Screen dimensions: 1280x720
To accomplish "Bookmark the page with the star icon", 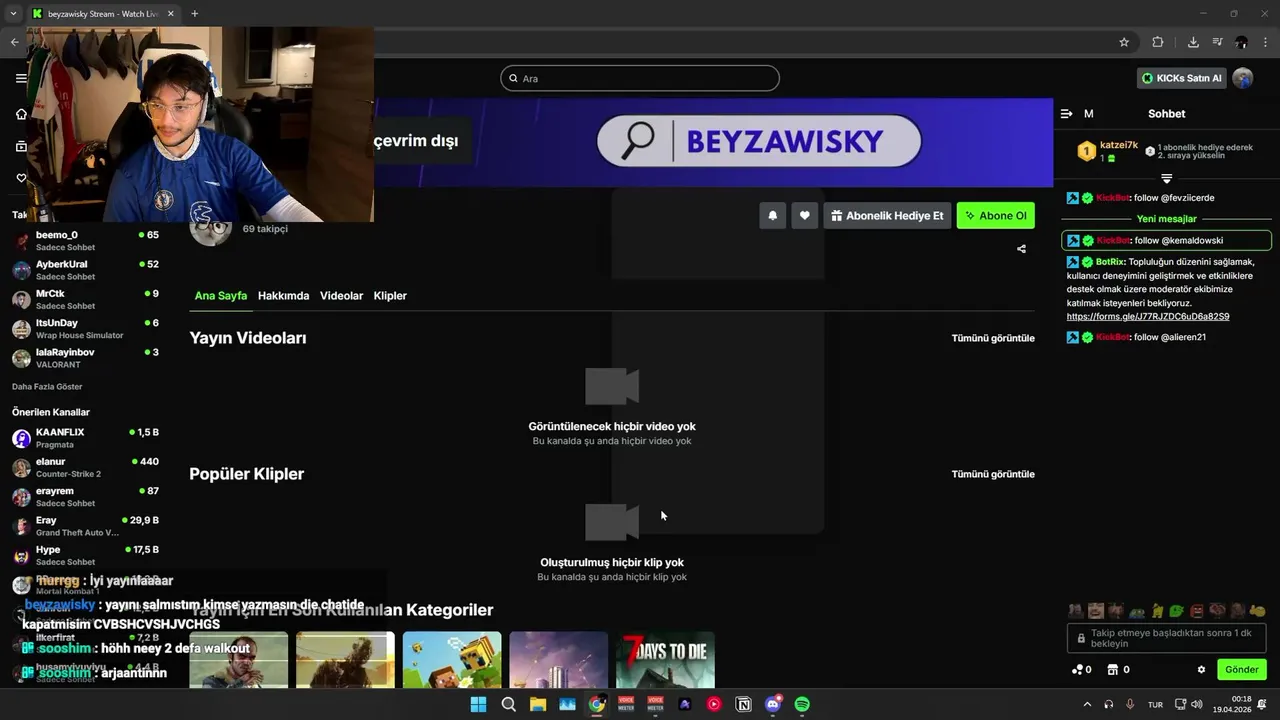I will [x=1124, y=42].
